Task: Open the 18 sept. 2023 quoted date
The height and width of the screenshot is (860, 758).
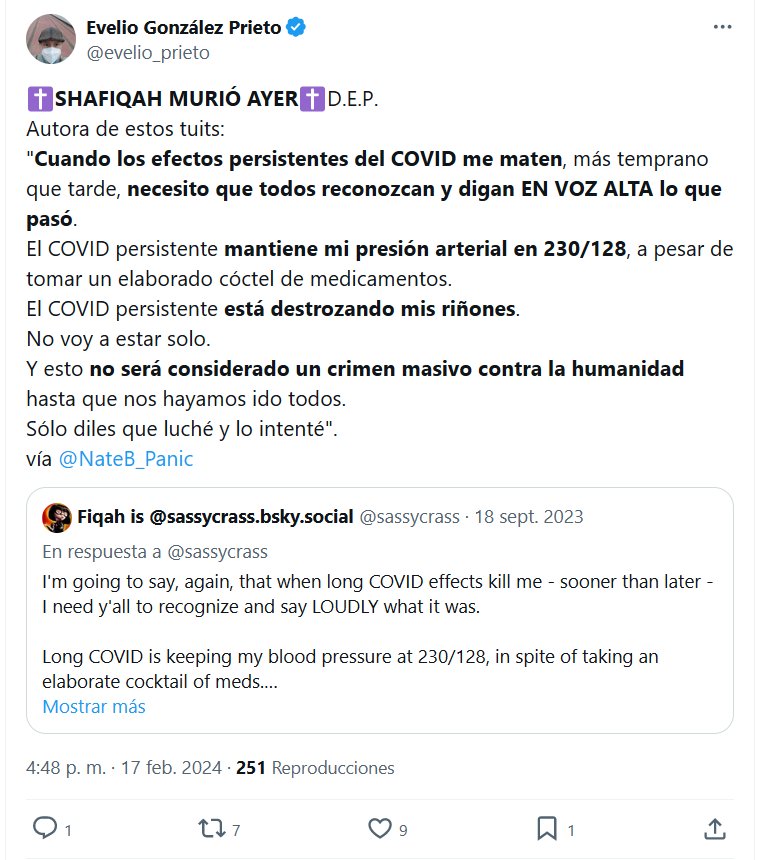Action: tap(529, 517)
